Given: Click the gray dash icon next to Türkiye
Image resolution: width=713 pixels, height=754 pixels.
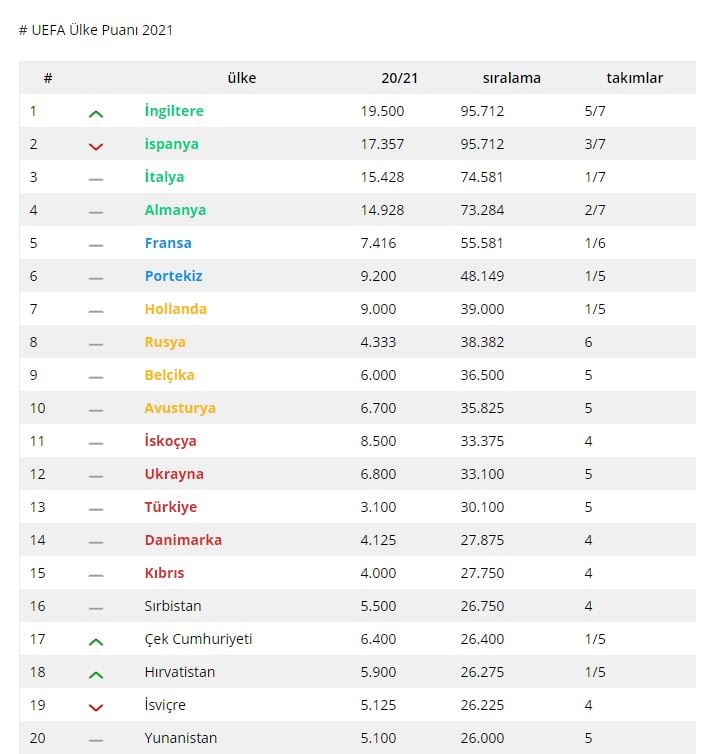Looking at the screenshot, I should pos(96,509).
